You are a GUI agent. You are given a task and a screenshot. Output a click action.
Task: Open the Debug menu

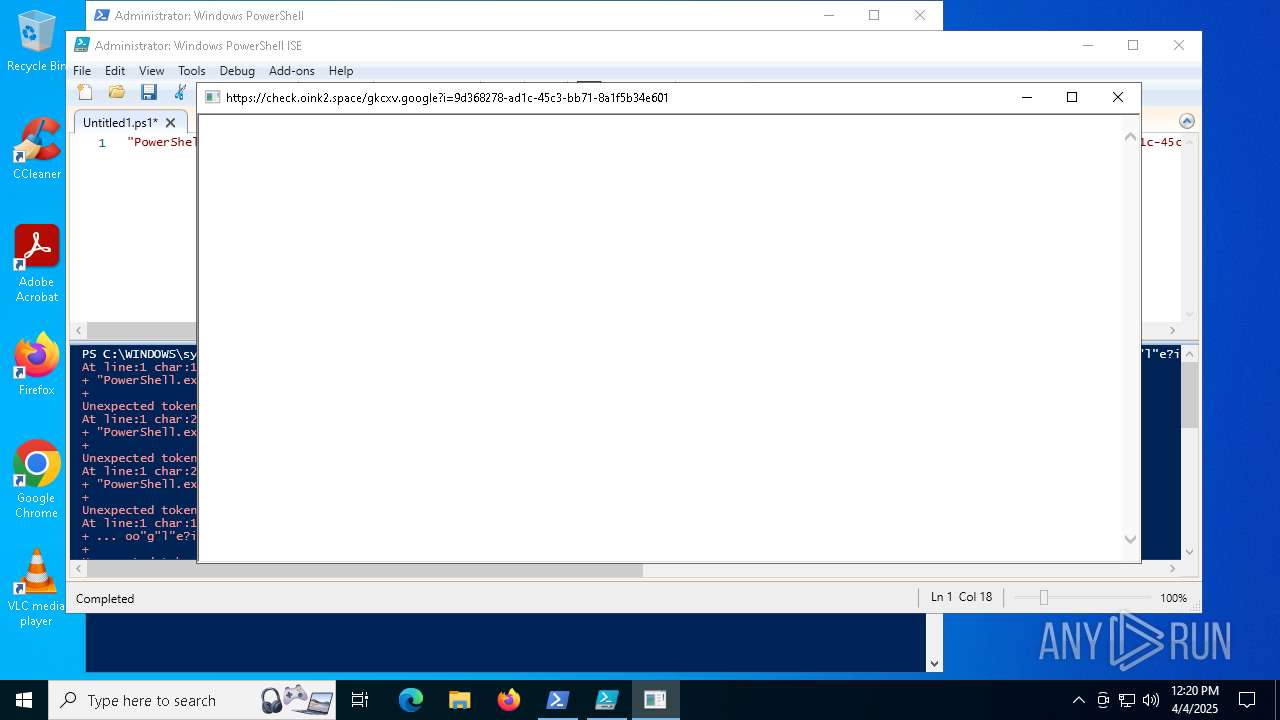click(237, 71)
